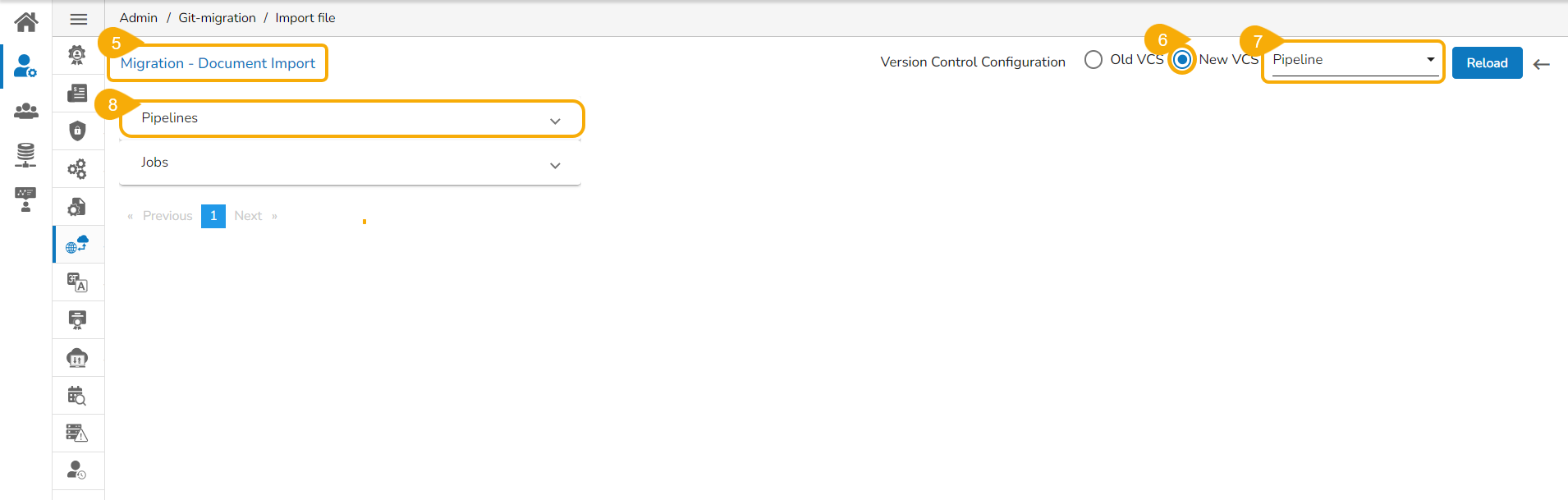Select the Old VCS radio button
1568x500 pixels.
(x=1093, y=60)
